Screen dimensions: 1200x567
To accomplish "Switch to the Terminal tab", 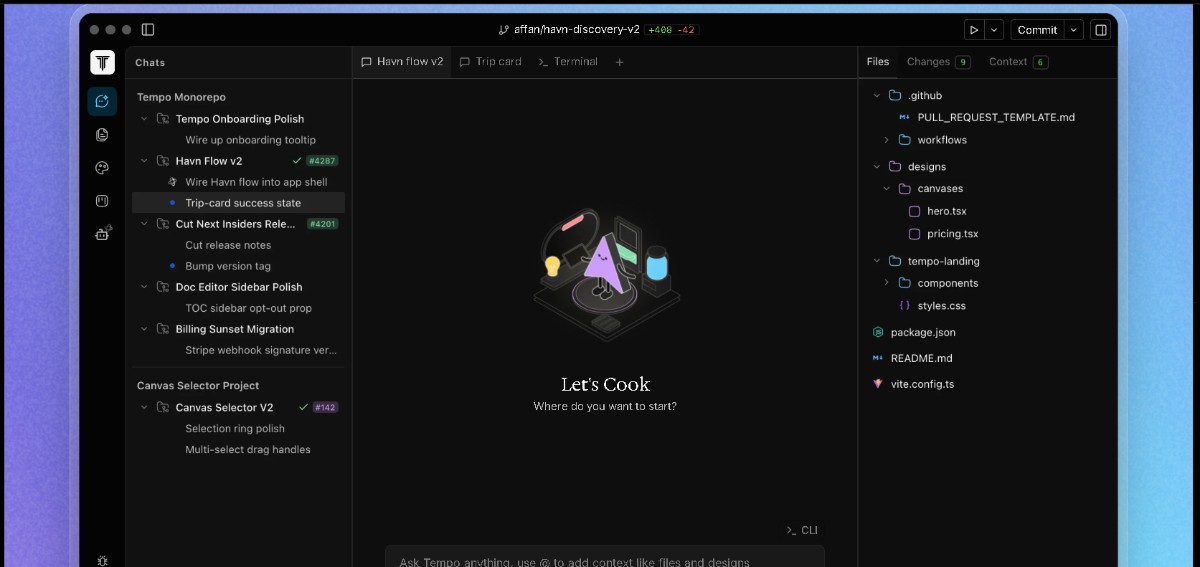I will click(x=568, y=62).
